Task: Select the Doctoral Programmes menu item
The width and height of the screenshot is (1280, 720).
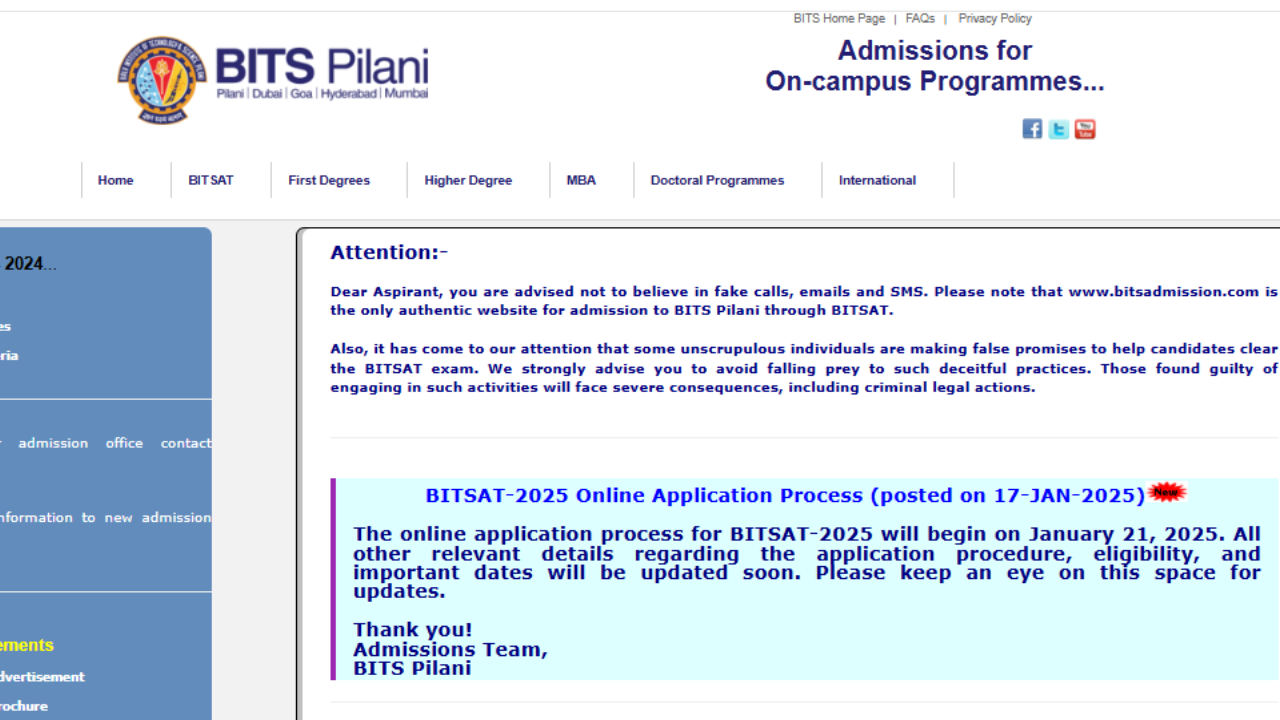Action: (717, 180)
